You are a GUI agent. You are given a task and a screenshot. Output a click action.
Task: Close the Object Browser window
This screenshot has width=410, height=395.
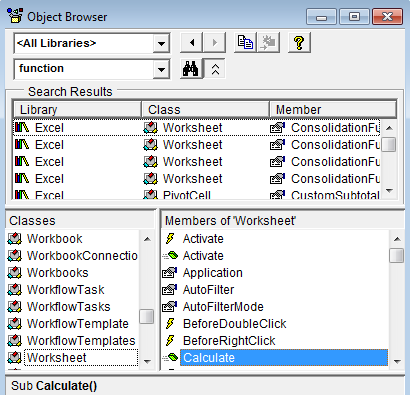pos(388,17)
